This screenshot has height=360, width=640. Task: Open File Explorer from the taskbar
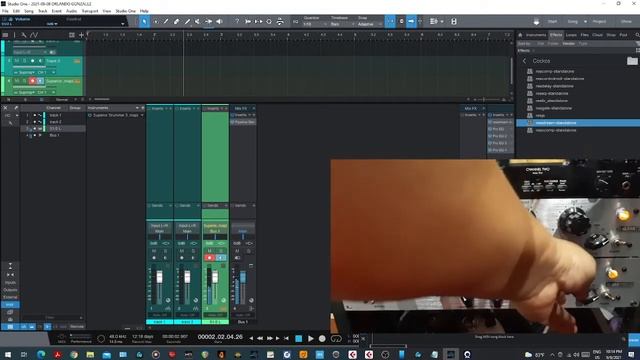[x=90, y=354]
